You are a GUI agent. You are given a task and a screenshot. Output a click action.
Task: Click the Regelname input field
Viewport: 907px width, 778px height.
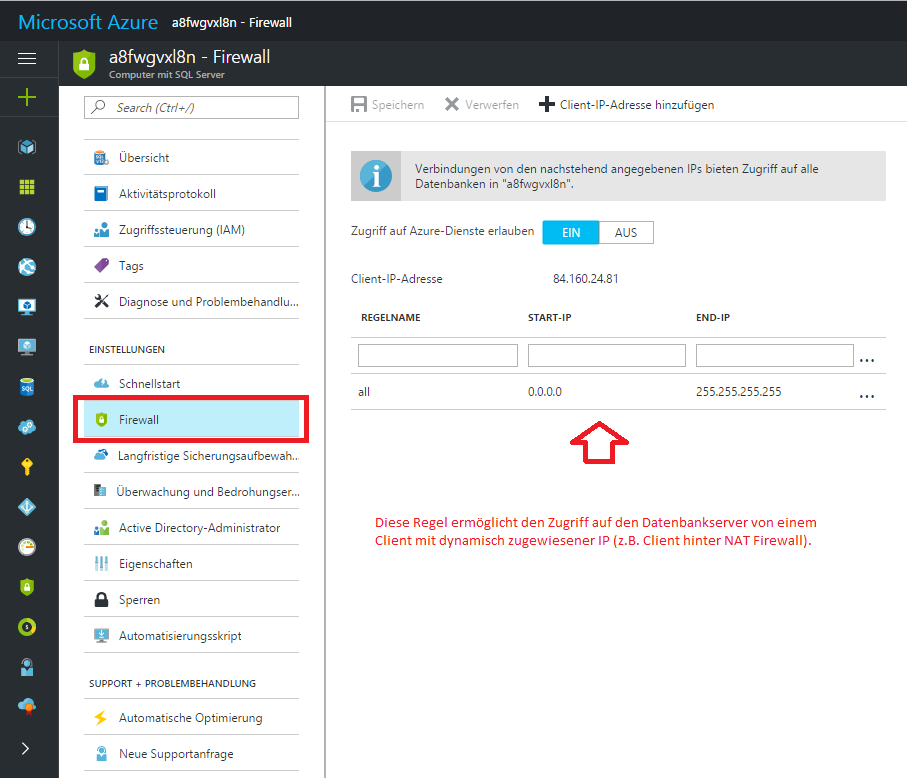[437, 355]
